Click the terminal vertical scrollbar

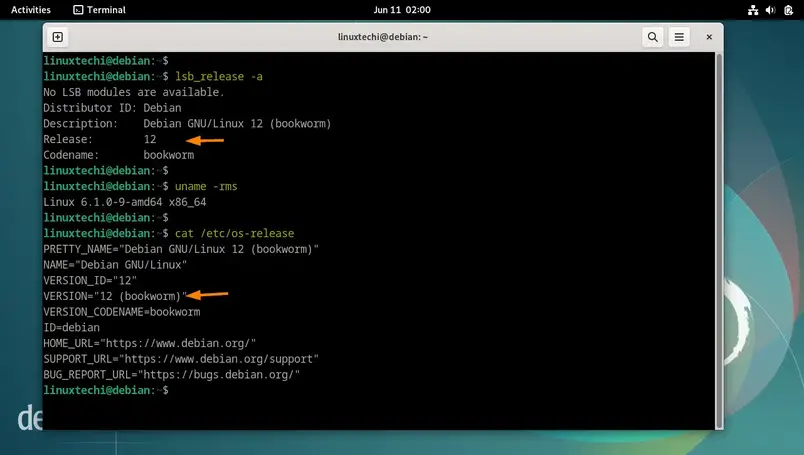coord(719,240)
